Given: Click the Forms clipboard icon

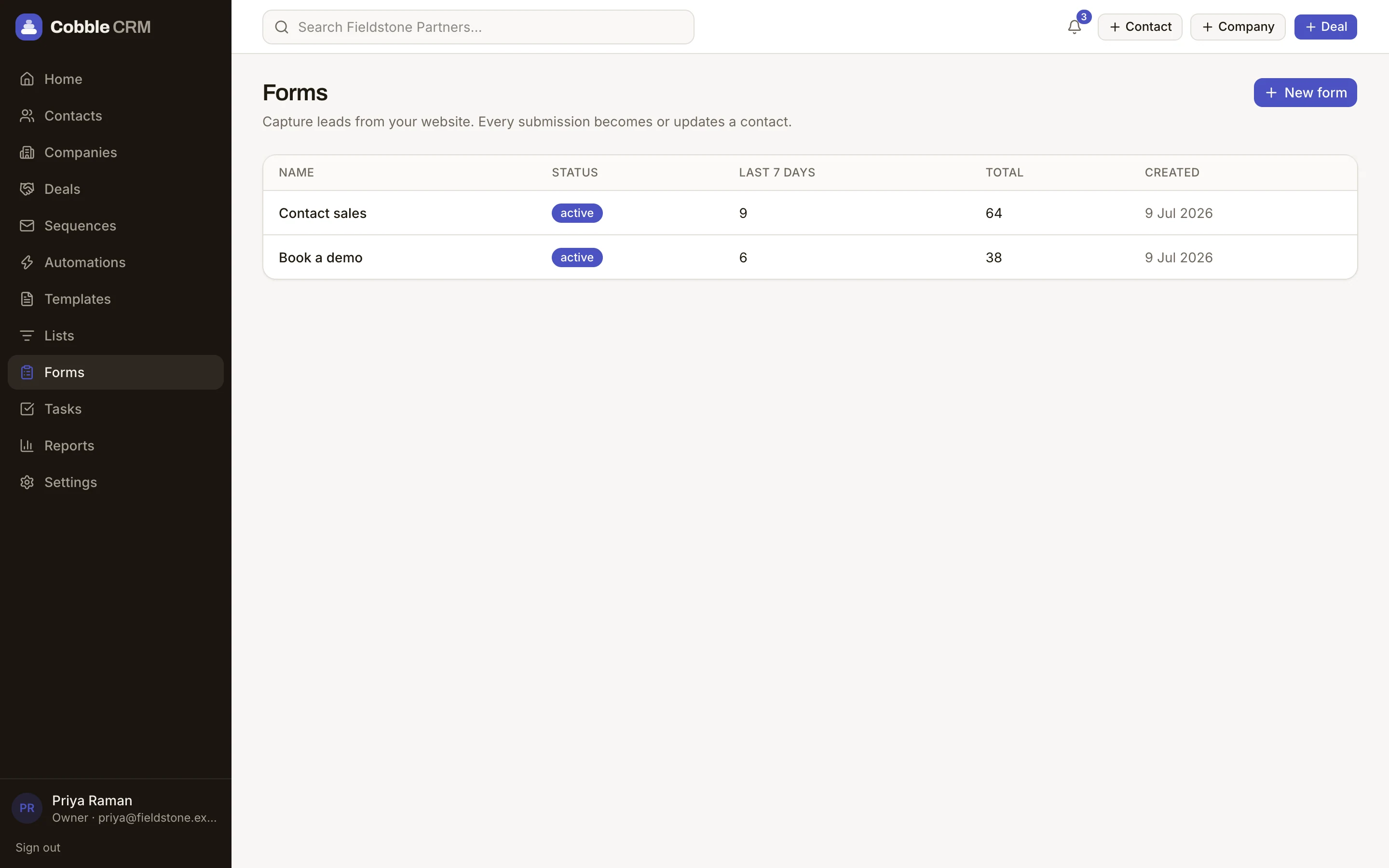Looking at the screenshot, I should tap(27, 373).
